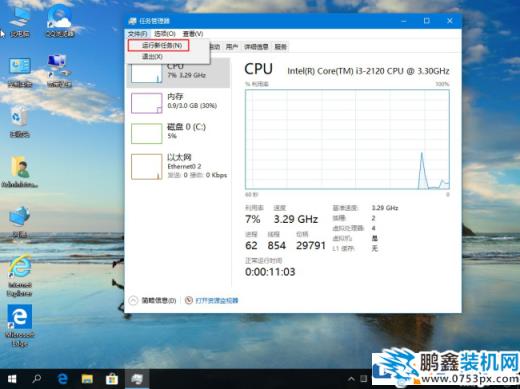Image resolution: width=520 pixels, height=389 pixels.
Task: Show hidden tray icons chevron
Action: (x=351, y=379)
